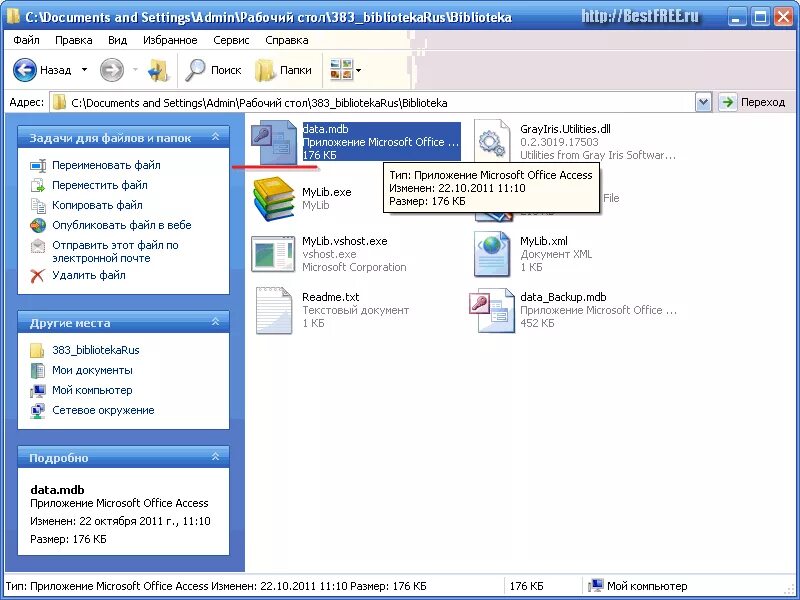
Task: Open 383_bibliotekaRus folder link
Action: [95, 349]
